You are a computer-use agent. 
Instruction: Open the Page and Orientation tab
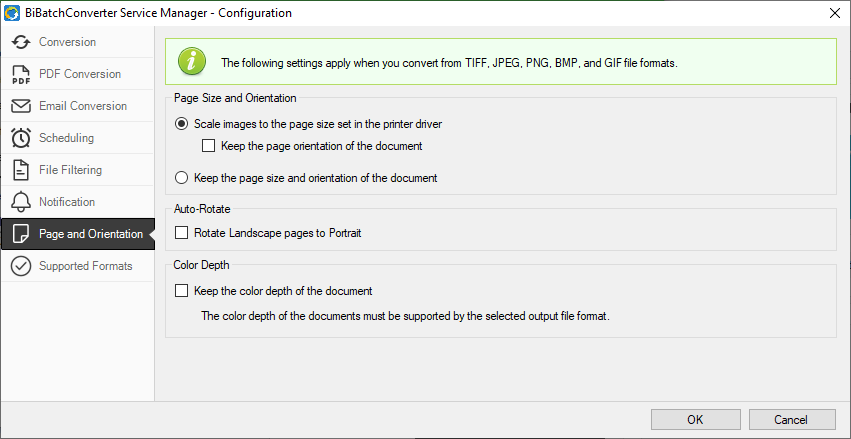coord(78,234)
